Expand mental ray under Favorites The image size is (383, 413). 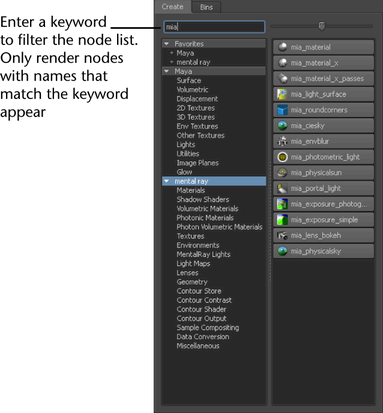tap(172, 62)
